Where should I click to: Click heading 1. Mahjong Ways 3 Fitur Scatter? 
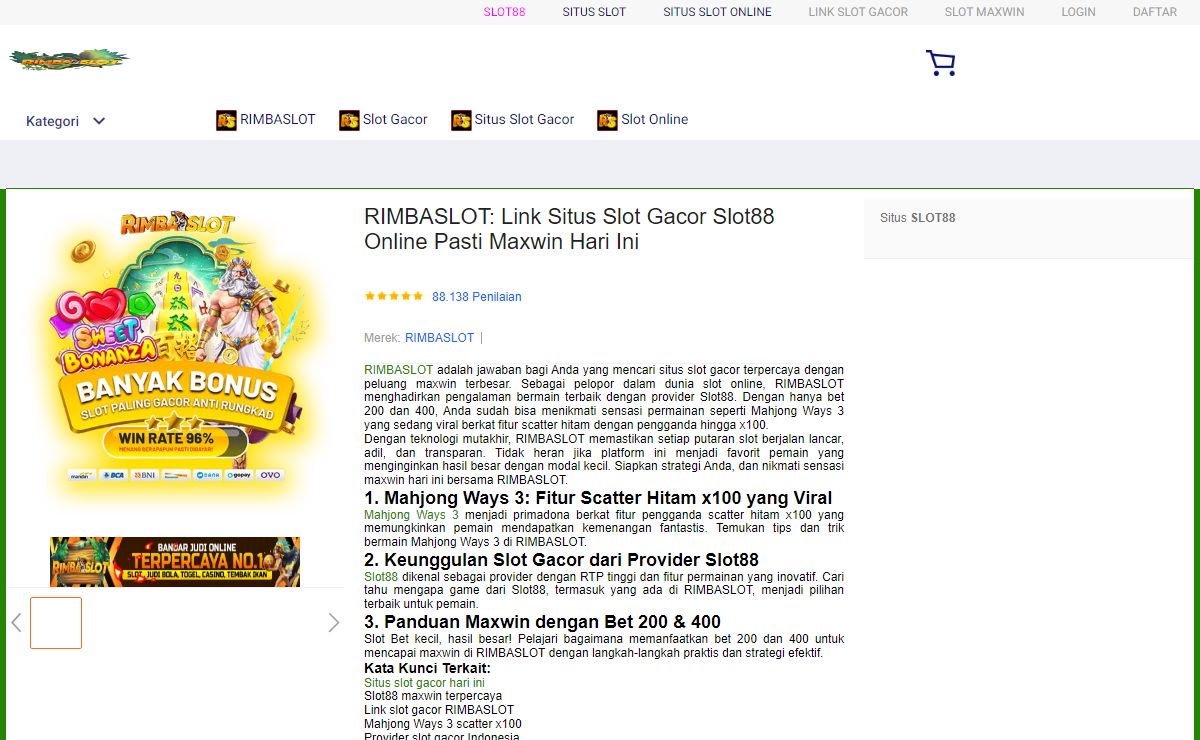[598, 498]
